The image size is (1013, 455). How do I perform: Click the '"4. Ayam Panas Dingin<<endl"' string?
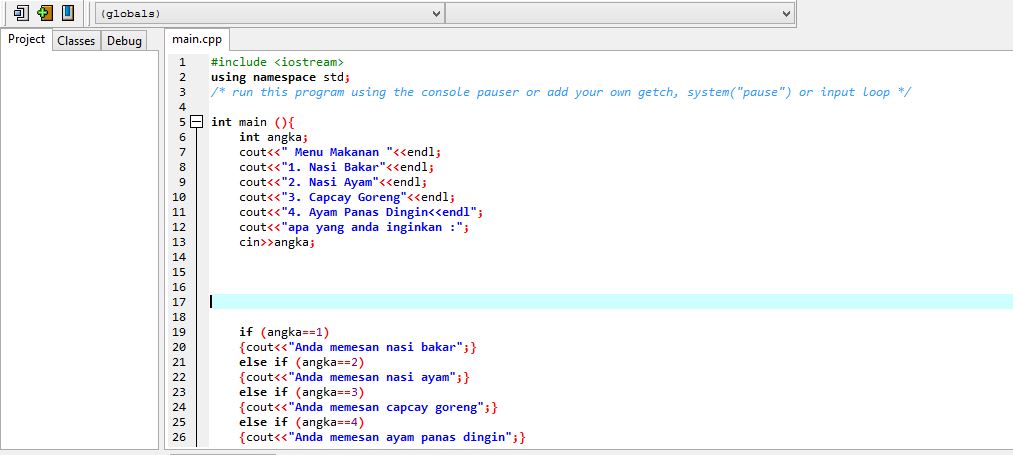pyautogui.click(x=379, y=212)
